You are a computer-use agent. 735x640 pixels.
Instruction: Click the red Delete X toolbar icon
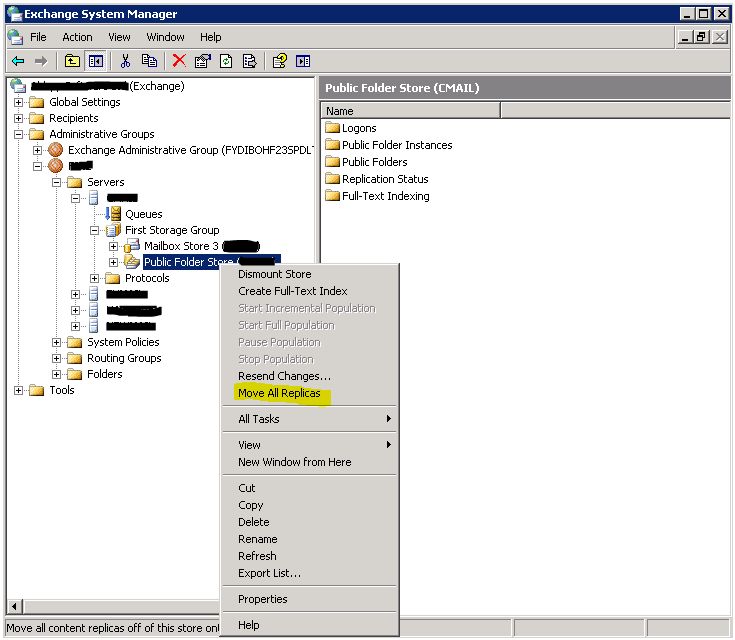click(x=179, y=60)
